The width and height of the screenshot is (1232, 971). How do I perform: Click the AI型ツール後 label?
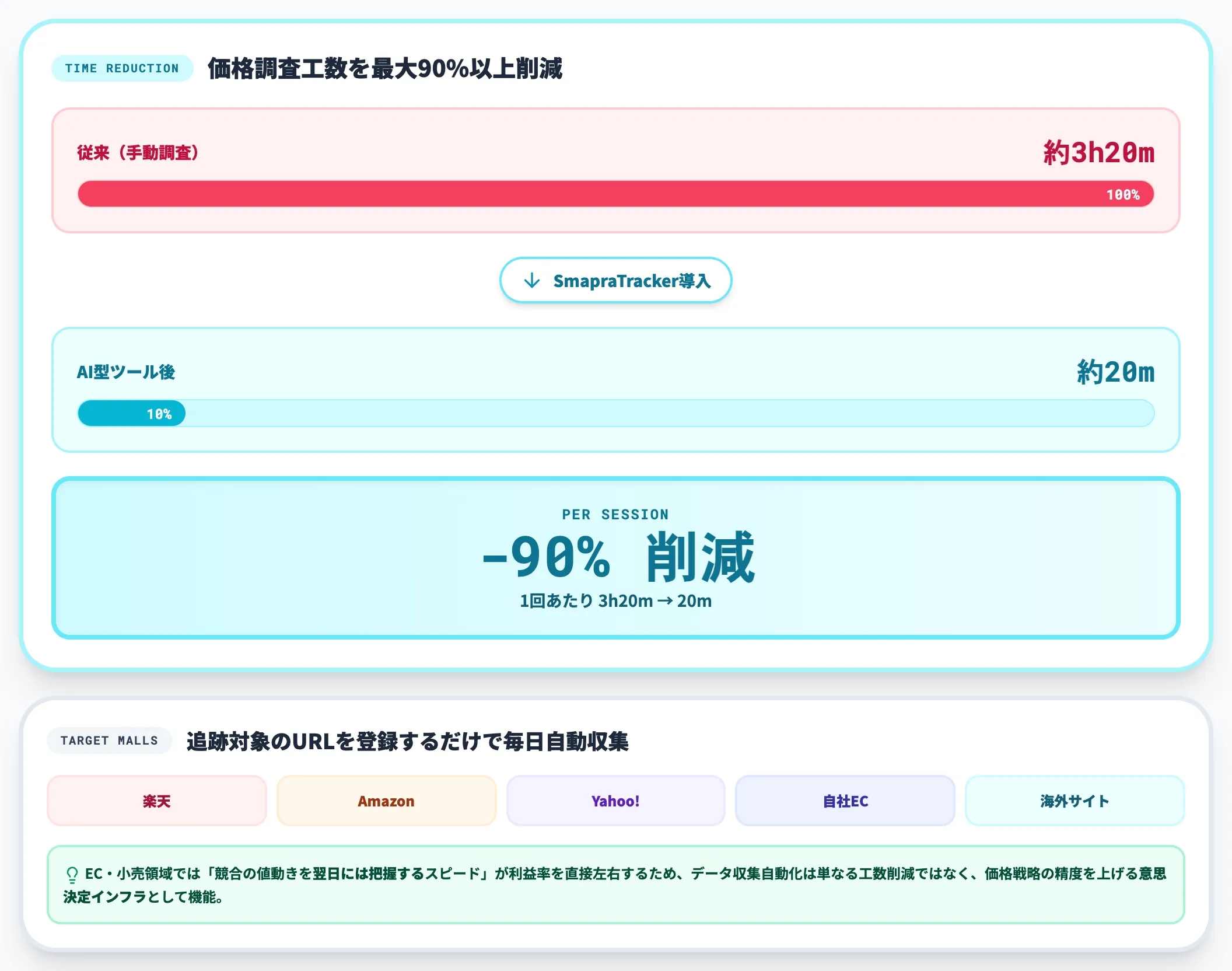pos(126,372)
